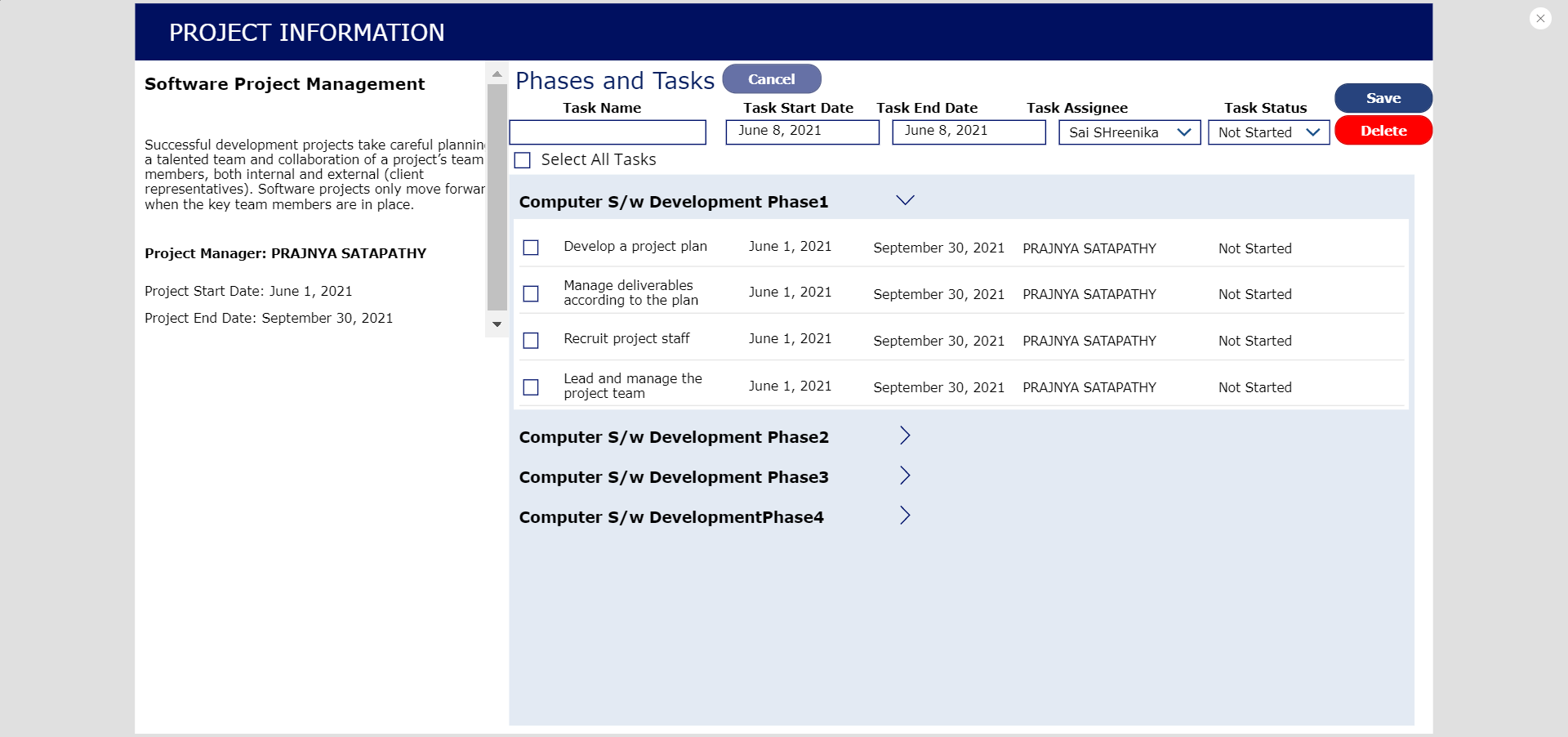The width and height of the screenshot is (1568, 737).
Task: Edit the Task End Date field
Action: click(x=969, y=132)
